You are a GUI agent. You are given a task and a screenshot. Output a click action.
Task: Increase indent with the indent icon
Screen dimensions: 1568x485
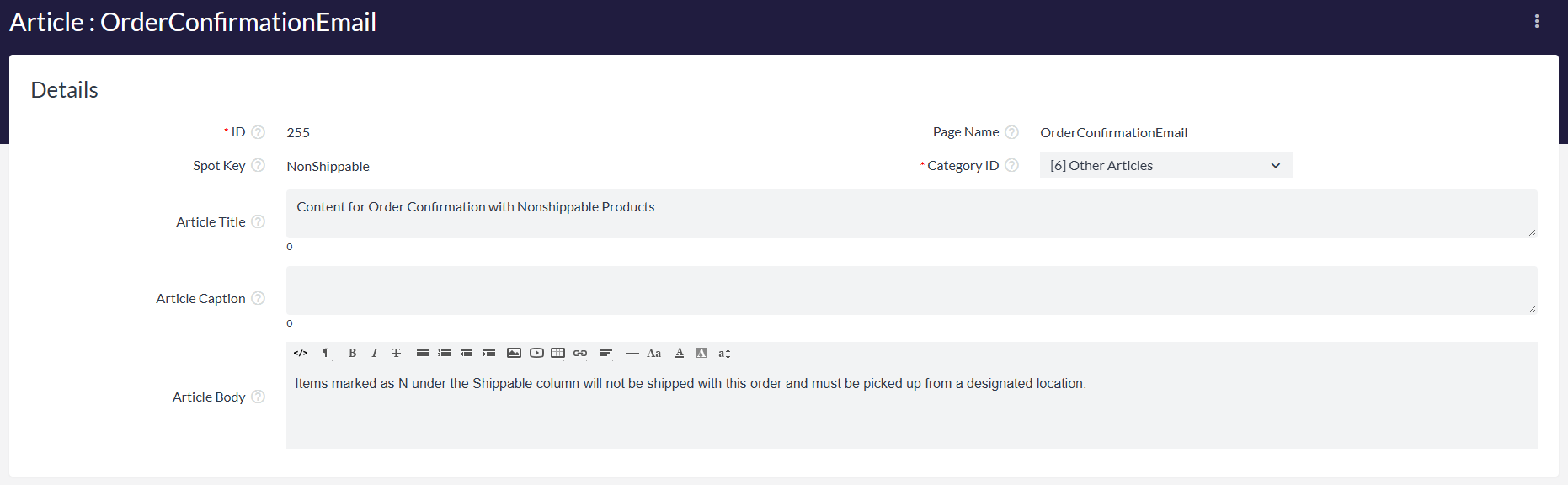[488, 354]
